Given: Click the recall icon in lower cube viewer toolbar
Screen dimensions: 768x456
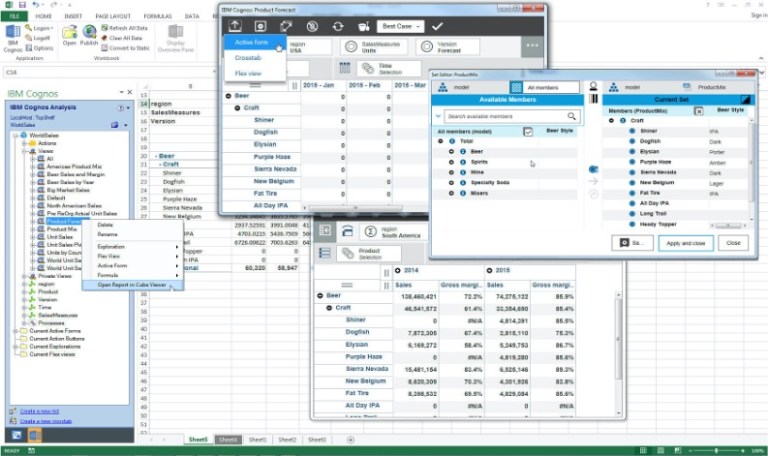Looking at the screenshot, I should coord(347,231).
